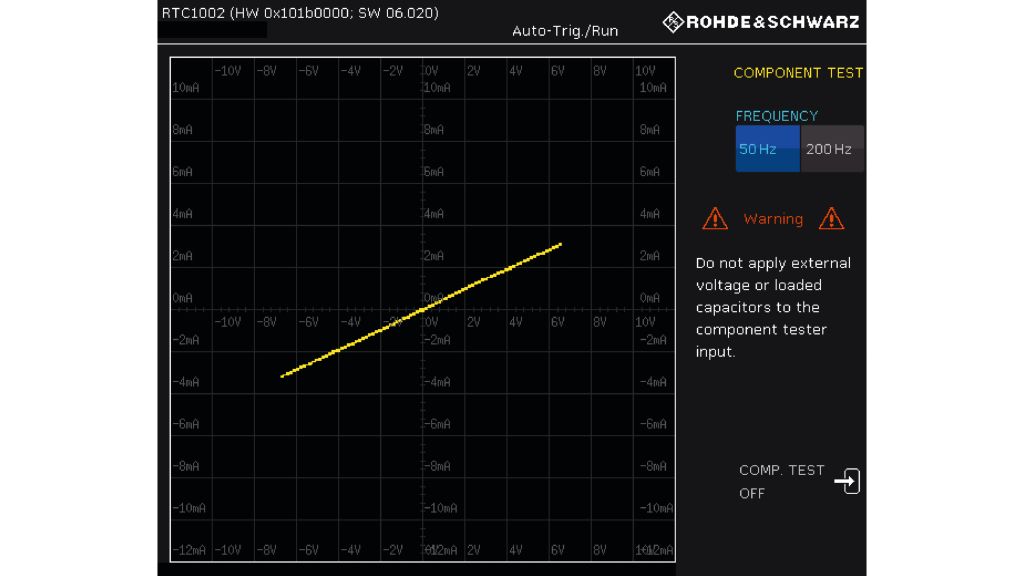This screenshot has width=1024, height=576.
Task: Click the upper-right endpoint of the yellow trace
Action: pos(560,244)
